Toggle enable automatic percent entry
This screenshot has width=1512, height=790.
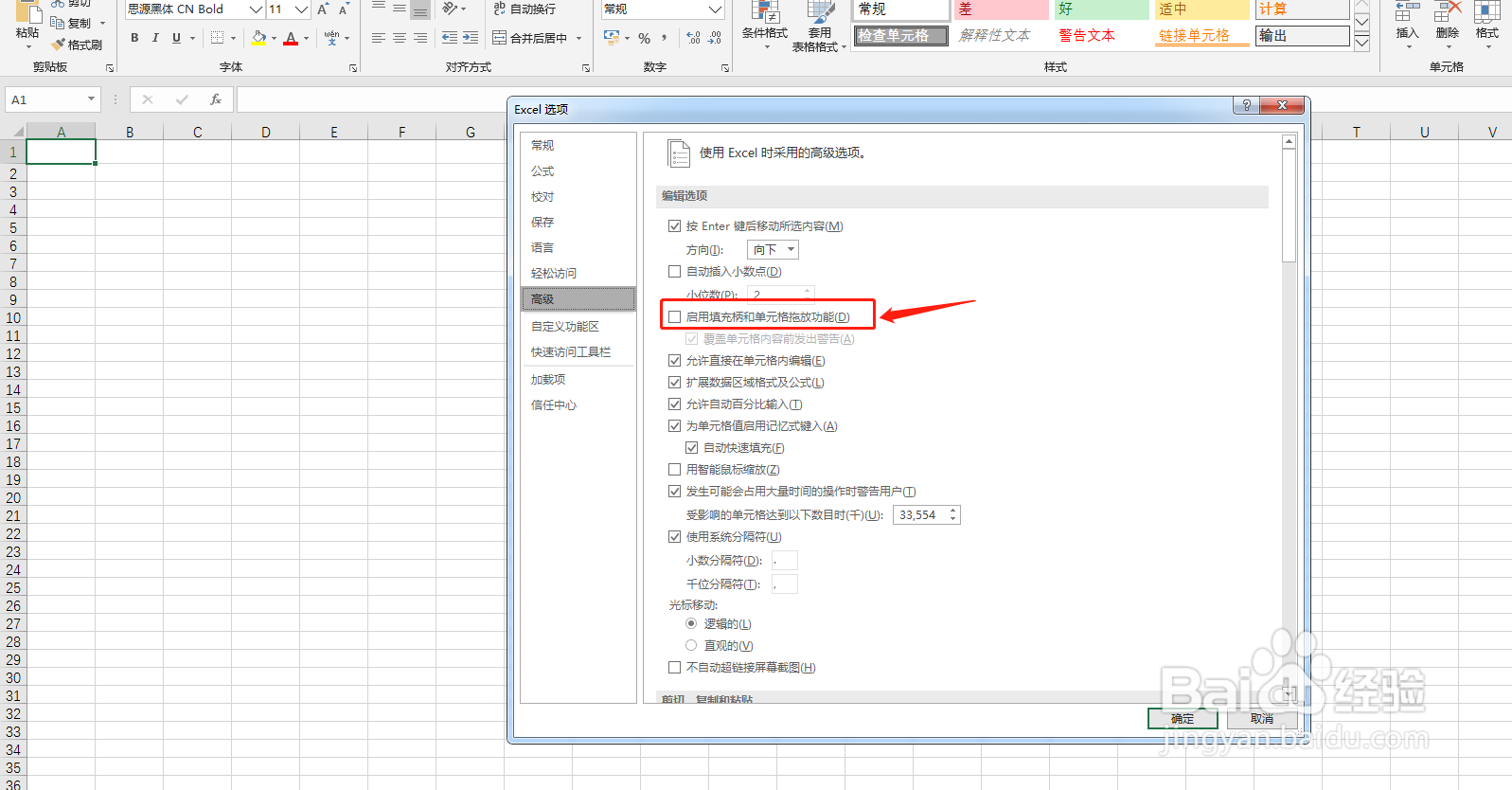675,404
